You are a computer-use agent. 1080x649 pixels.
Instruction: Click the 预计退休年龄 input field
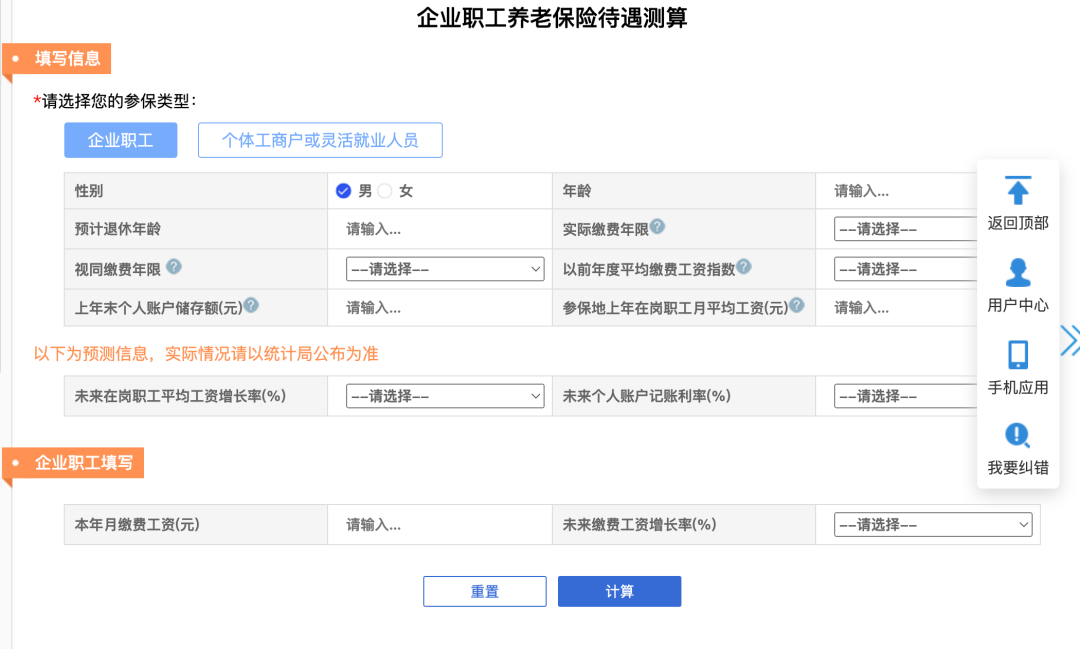pos(439,229)
